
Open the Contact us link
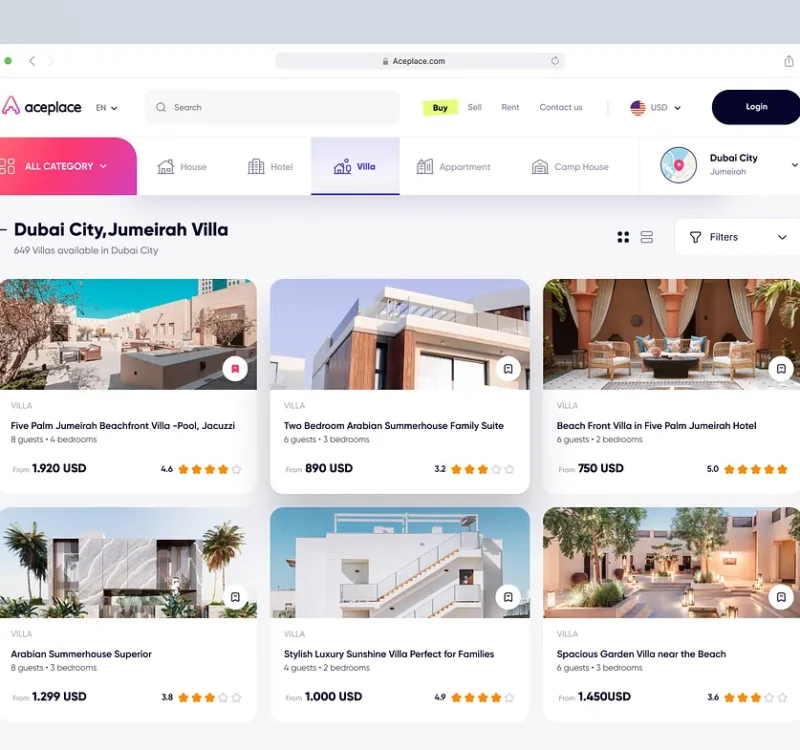[560, 107]
